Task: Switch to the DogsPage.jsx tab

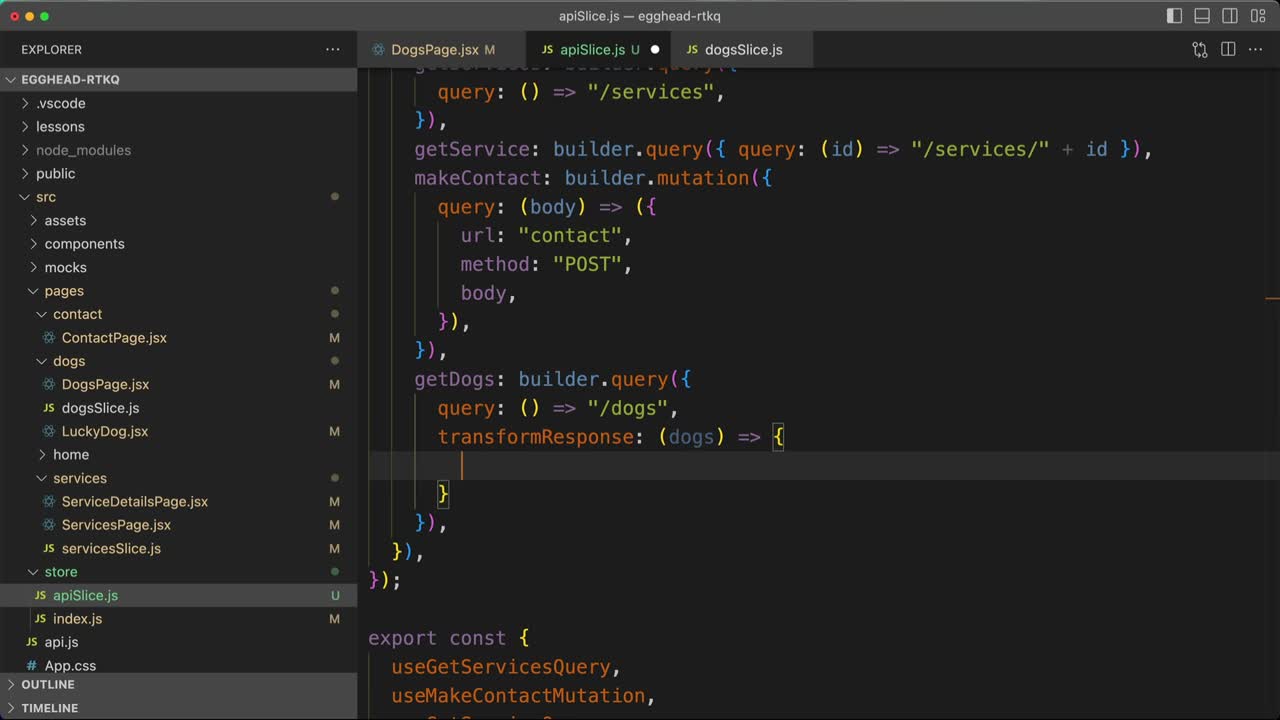Action: (x=434, y=49)
